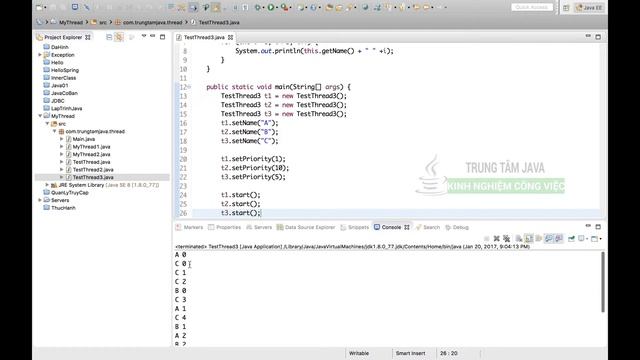Maximize the editor area
The height and width of the screenshot is (360, 640).
pos(598,37)
